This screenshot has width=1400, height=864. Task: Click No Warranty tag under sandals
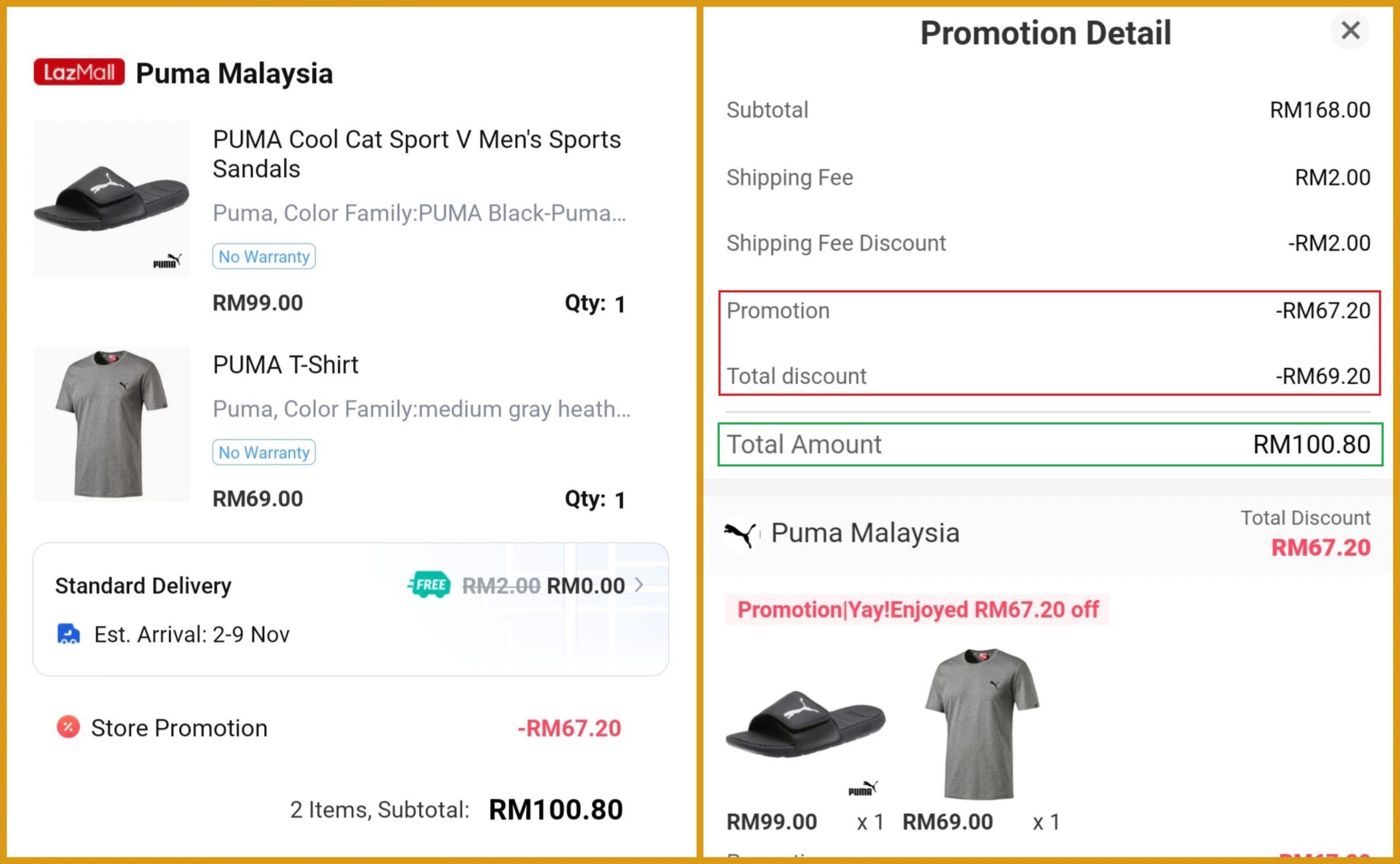click(x=264, y=256)
